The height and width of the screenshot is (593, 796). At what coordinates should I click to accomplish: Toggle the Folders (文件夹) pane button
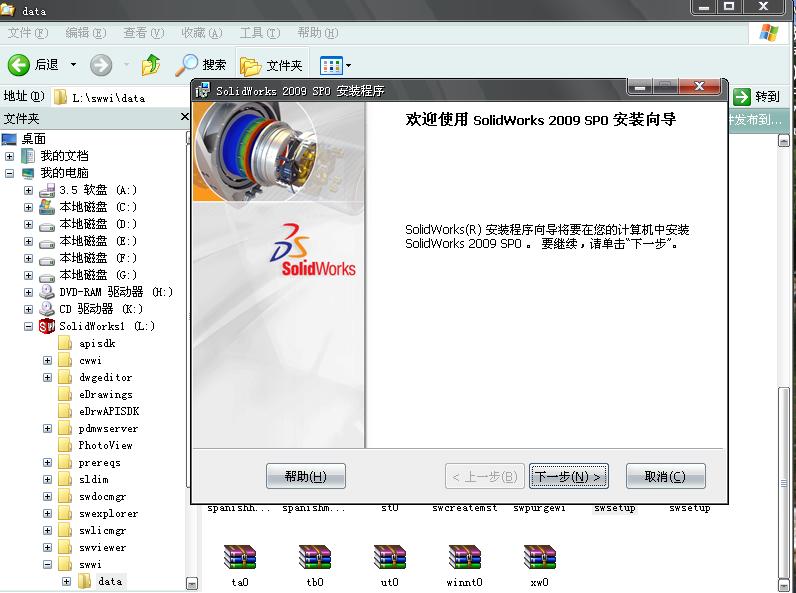click(x=272, y=65)
